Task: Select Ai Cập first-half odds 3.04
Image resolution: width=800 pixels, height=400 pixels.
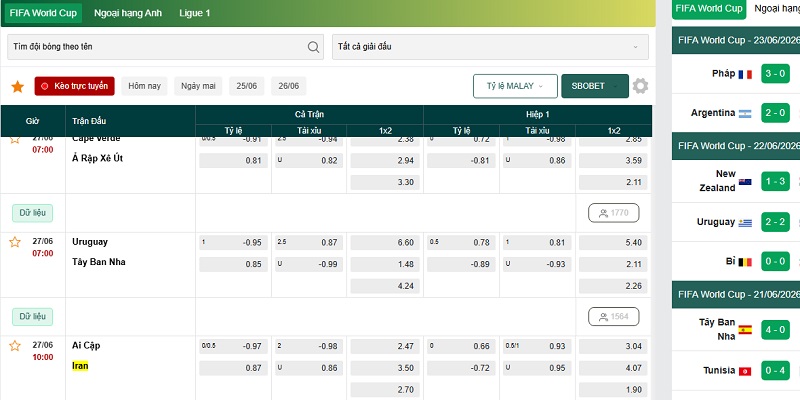Action: coord(613,346)
